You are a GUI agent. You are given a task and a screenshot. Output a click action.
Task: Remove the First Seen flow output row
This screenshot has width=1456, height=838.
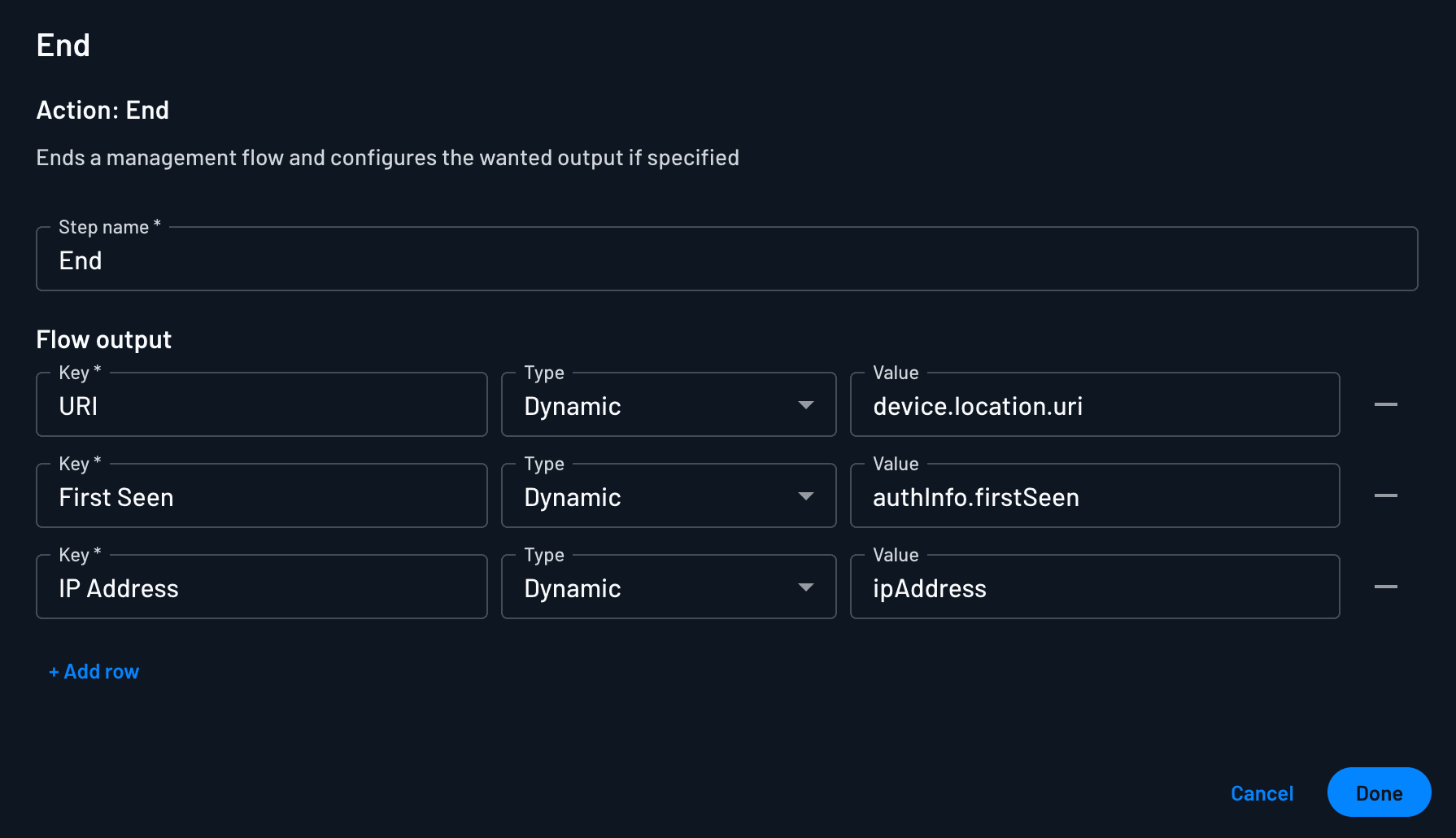tap(1387, 495)
